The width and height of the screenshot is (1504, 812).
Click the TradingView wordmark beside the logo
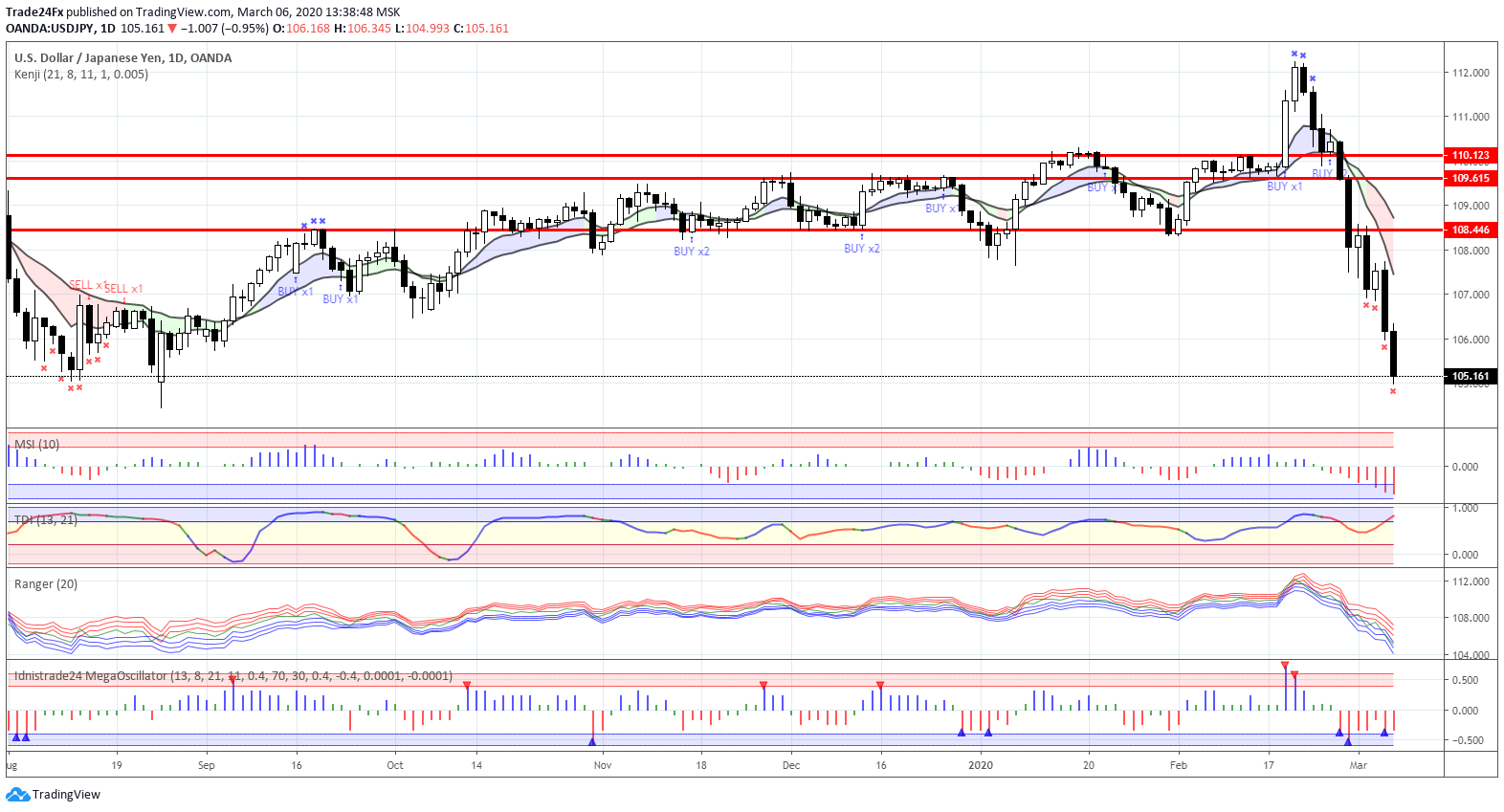(66, 795)
